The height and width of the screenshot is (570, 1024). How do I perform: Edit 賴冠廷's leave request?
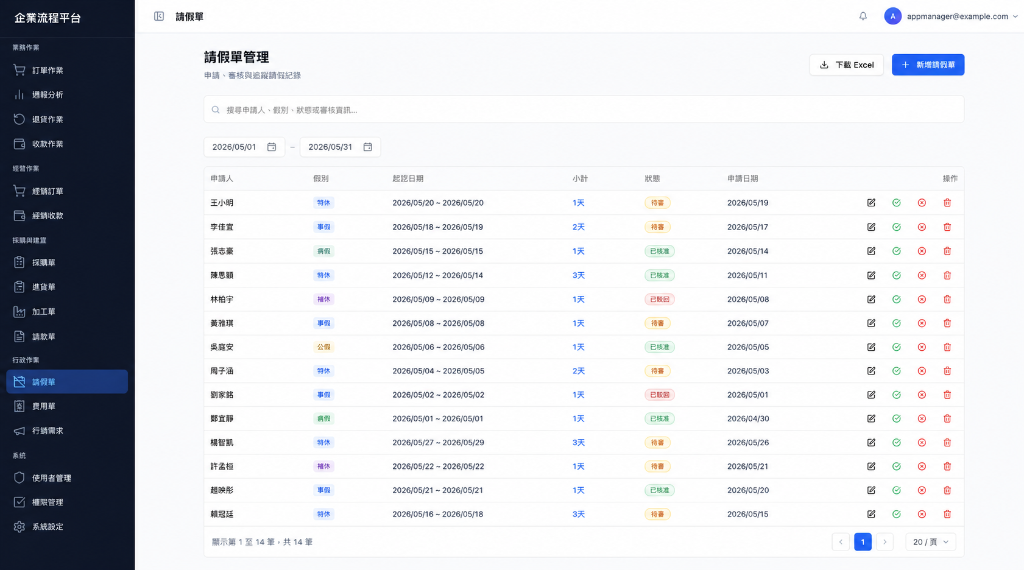871,515
